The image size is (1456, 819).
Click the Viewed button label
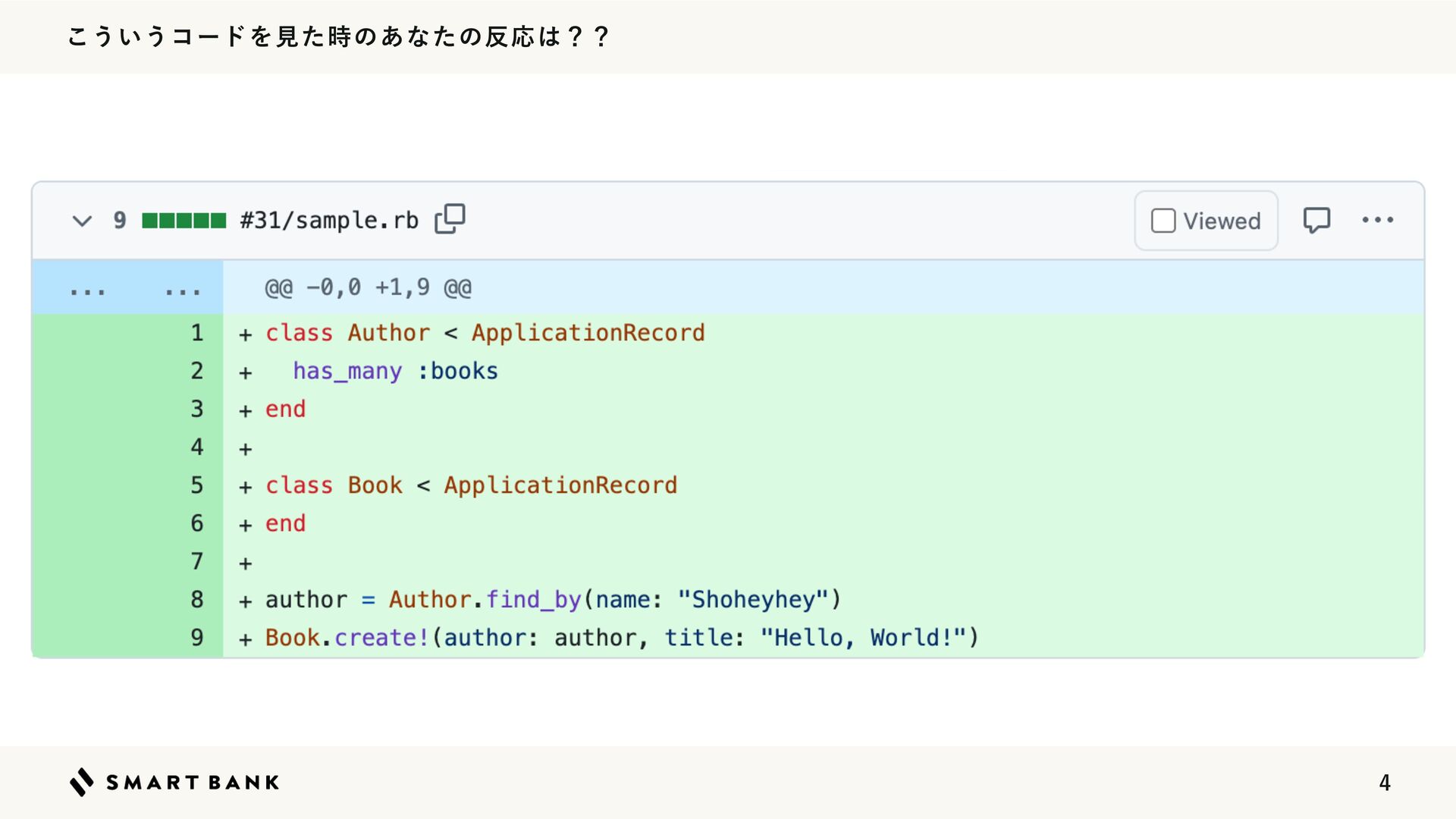point(1222,221)
